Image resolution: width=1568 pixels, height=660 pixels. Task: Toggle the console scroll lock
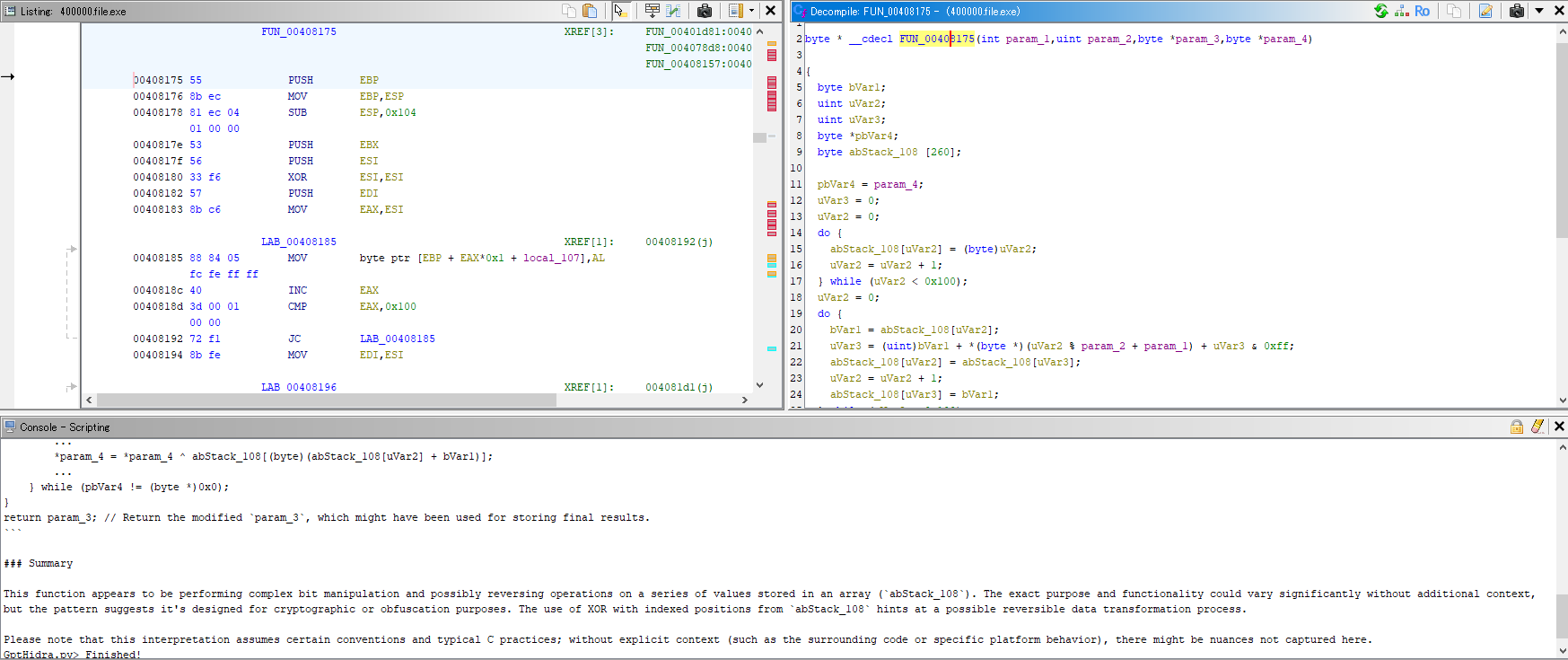click(1517, 427)
